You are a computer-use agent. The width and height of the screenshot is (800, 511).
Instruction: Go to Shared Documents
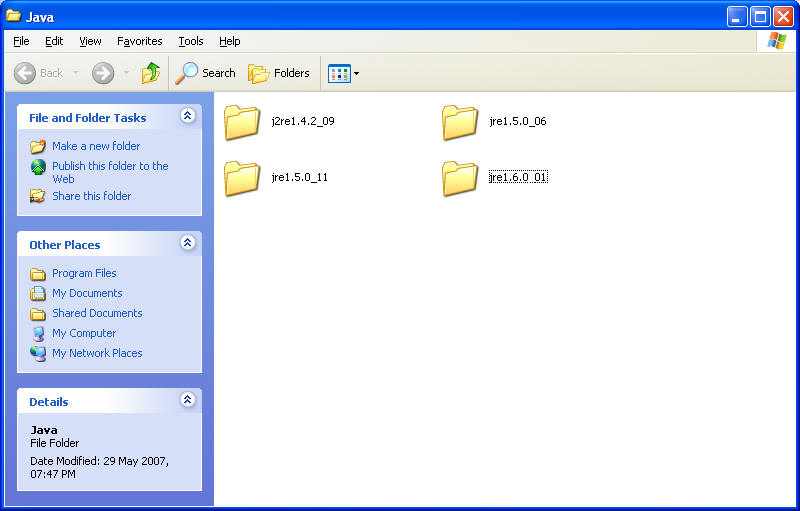pyautogui.click(x=97, y=313)
